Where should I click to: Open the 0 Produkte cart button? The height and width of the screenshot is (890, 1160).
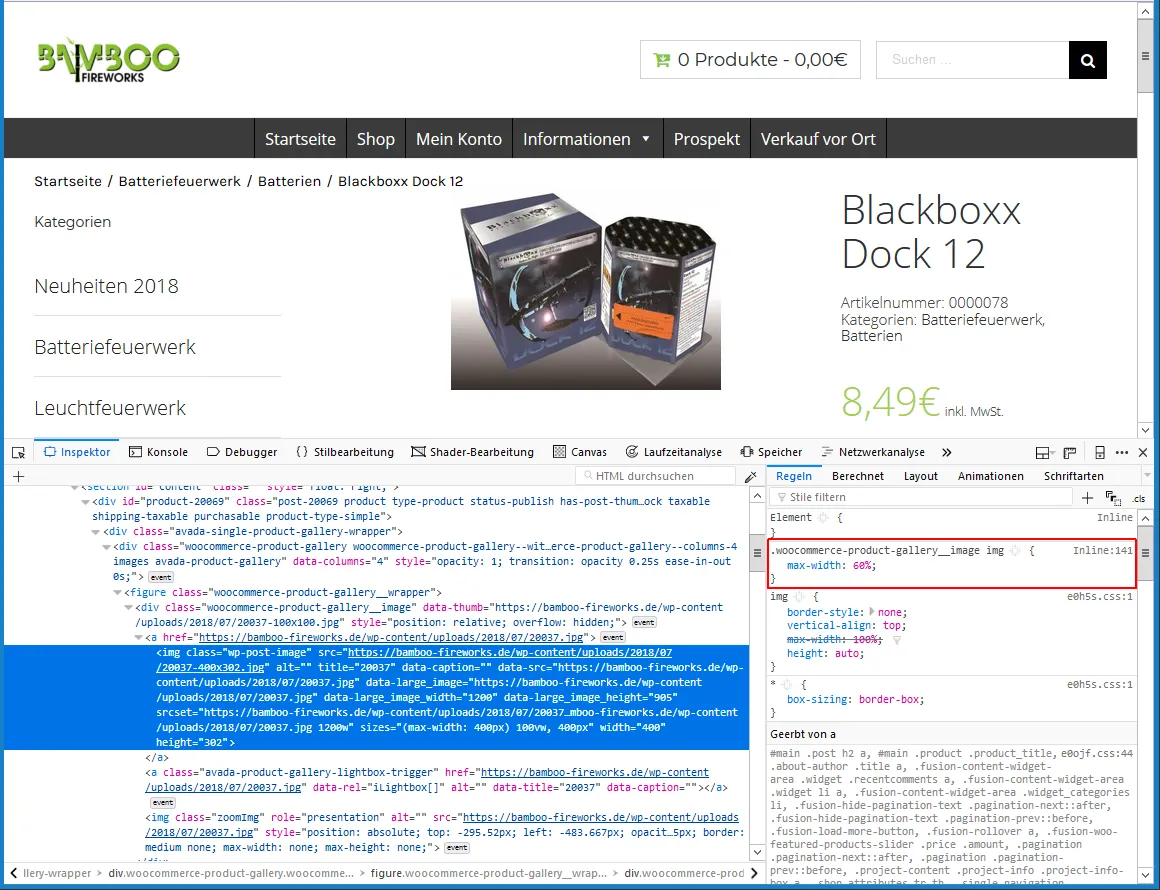(x=750, y=60)
